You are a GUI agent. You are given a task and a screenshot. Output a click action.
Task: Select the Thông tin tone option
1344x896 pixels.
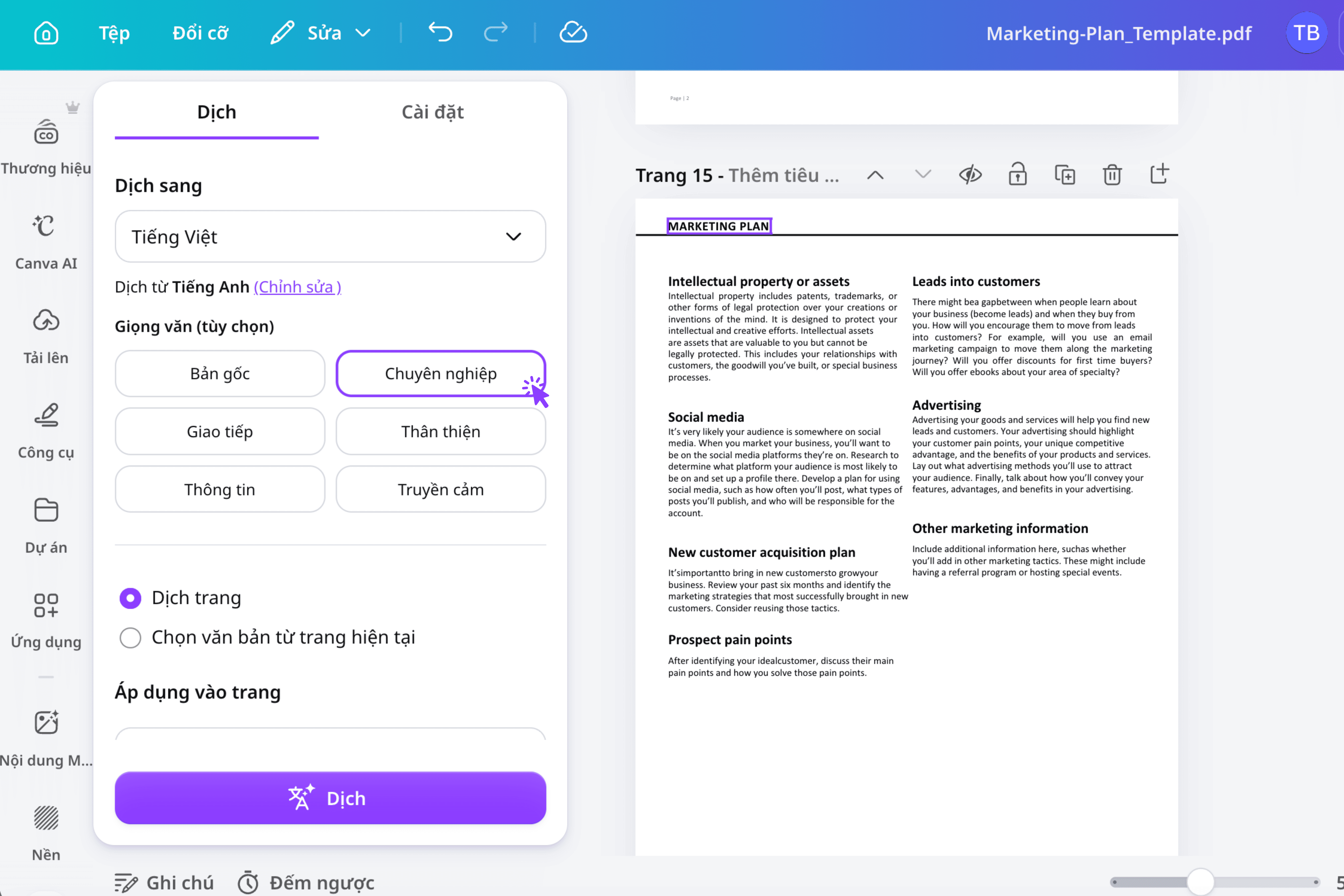(x=220, y=490)
